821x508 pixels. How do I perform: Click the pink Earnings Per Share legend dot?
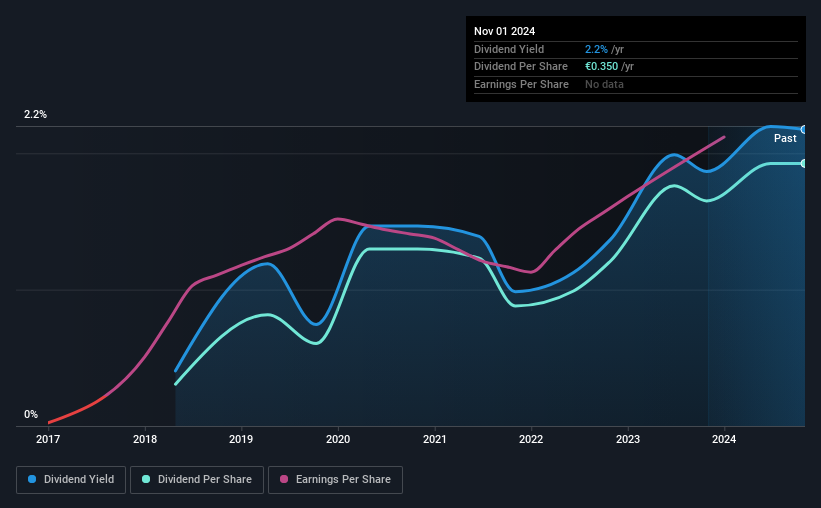pos(284,479)
